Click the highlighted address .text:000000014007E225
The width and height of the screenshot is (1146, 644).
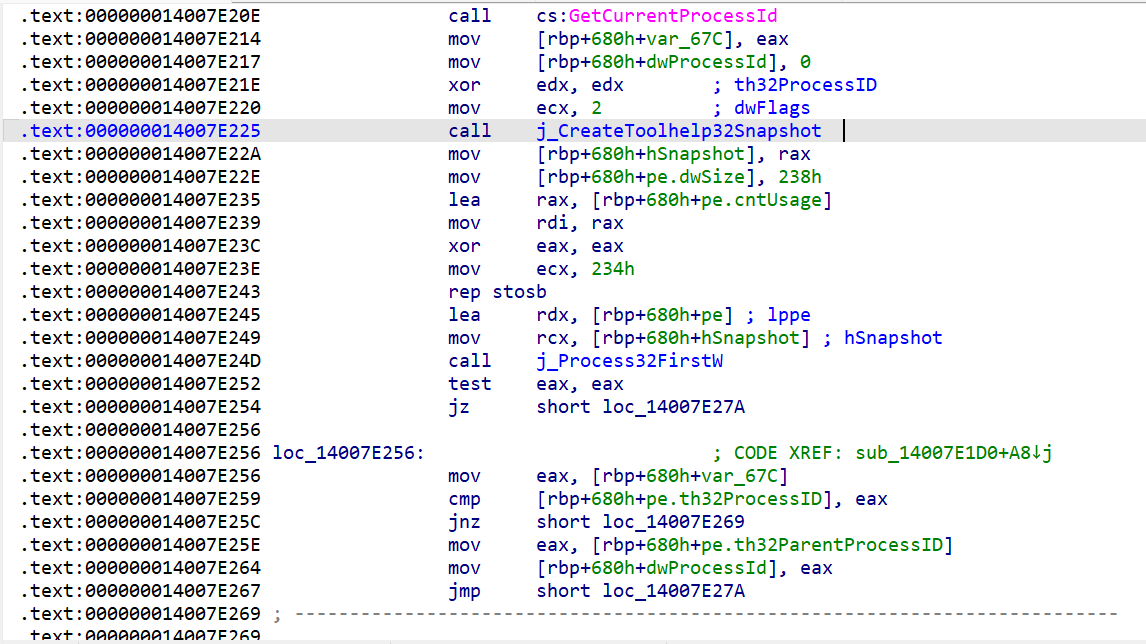point(140,131)
